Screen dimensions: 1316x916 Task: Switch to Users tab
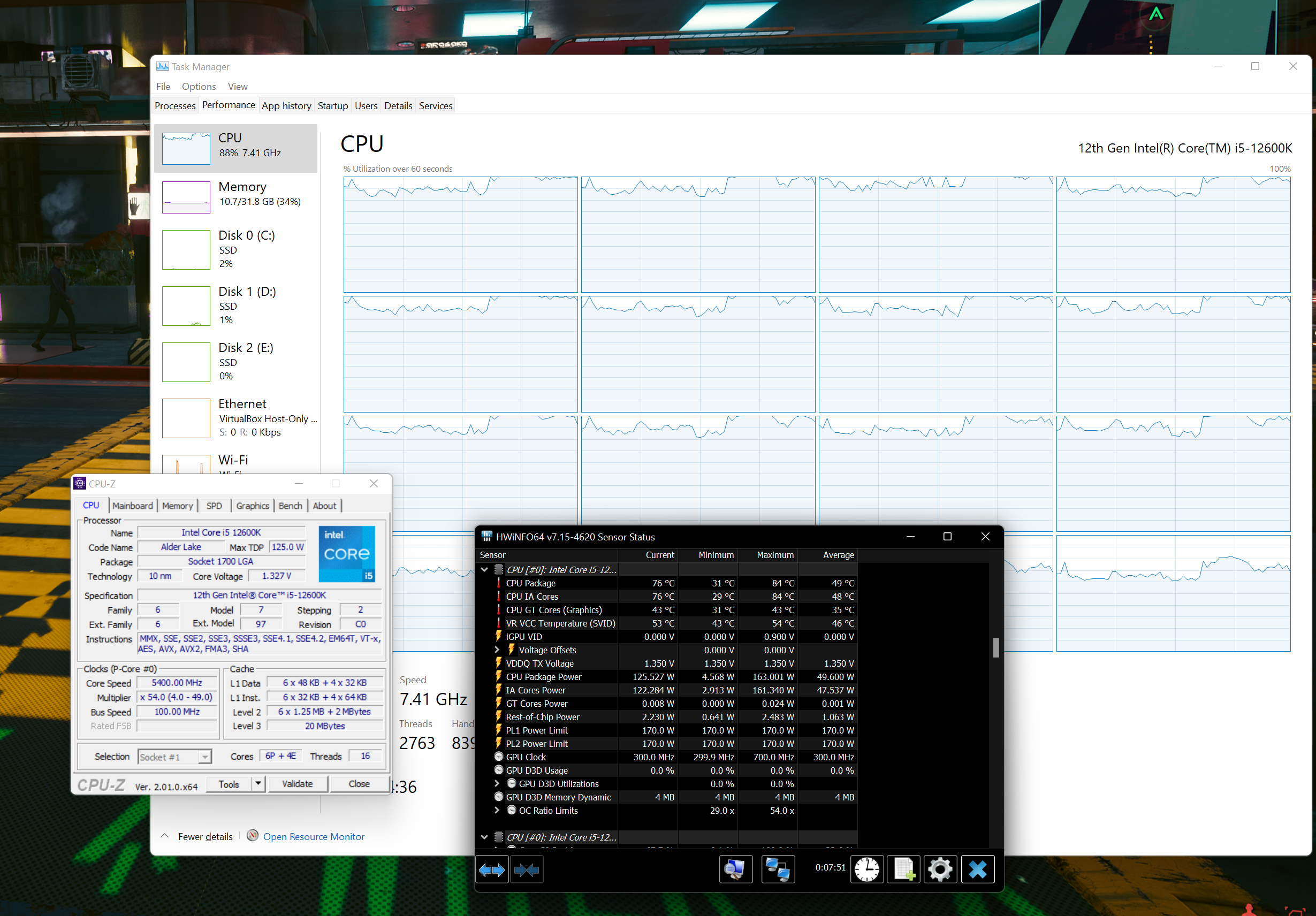click(366, 105)
